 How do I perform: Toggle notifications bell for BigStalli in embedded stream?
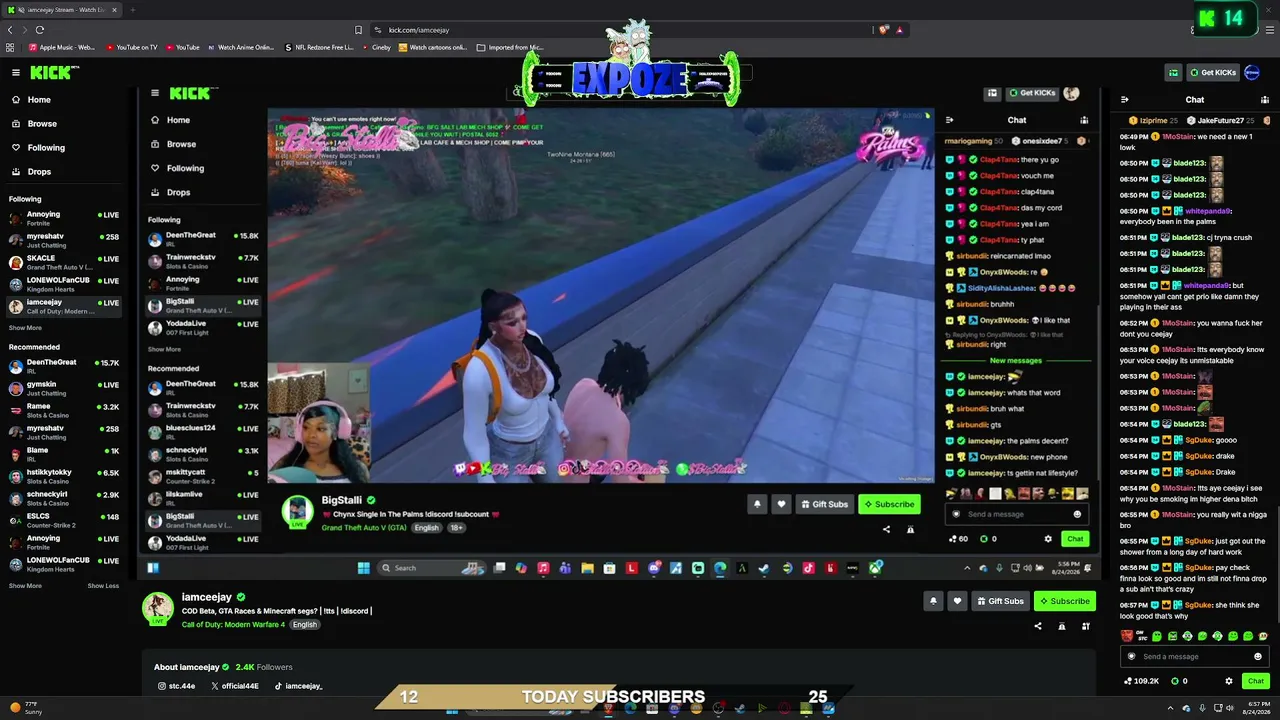click(757, 504)
